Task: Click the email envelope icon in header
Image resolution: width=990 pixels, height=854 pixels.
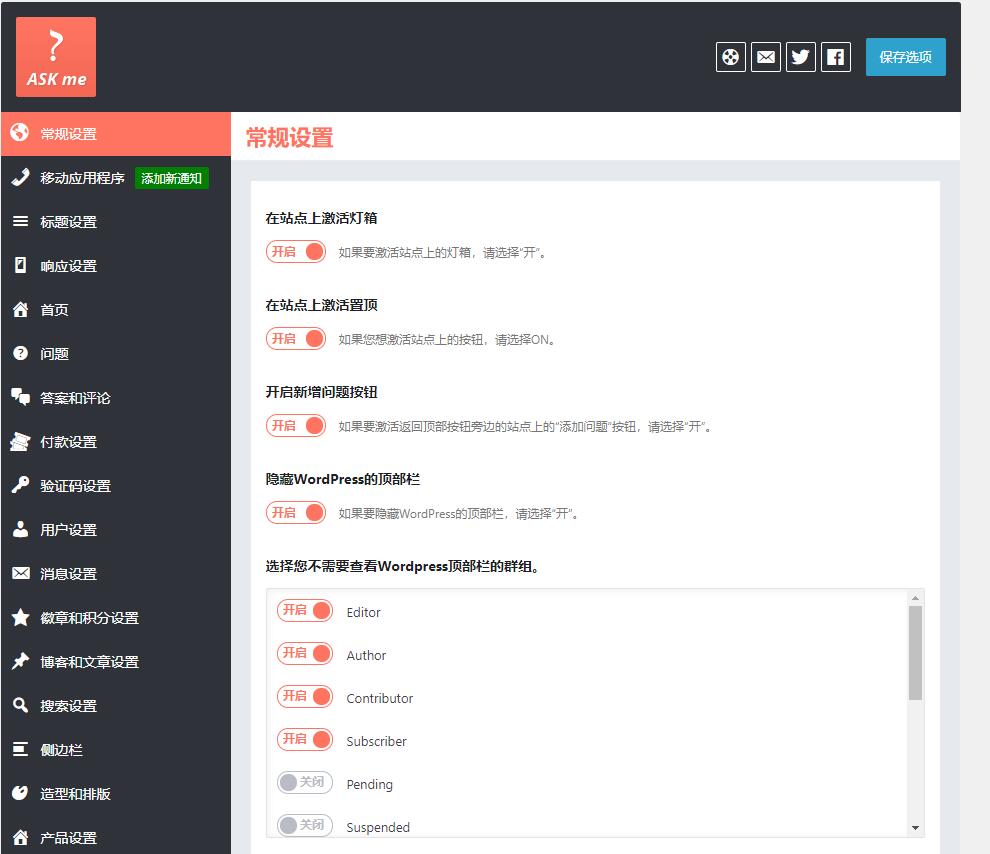Action: [x=766, y=57]
